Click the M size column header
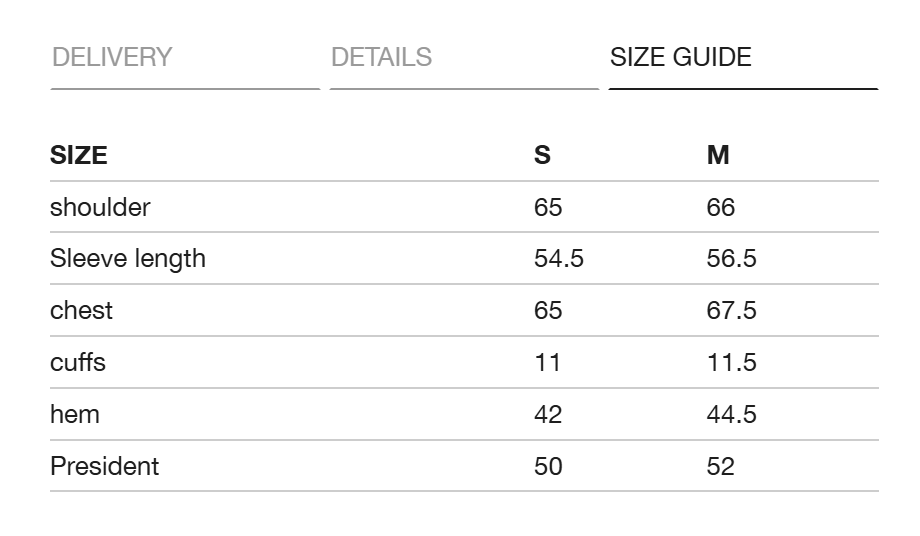This screenshot has height=536, width=920. tap(718, 155)
